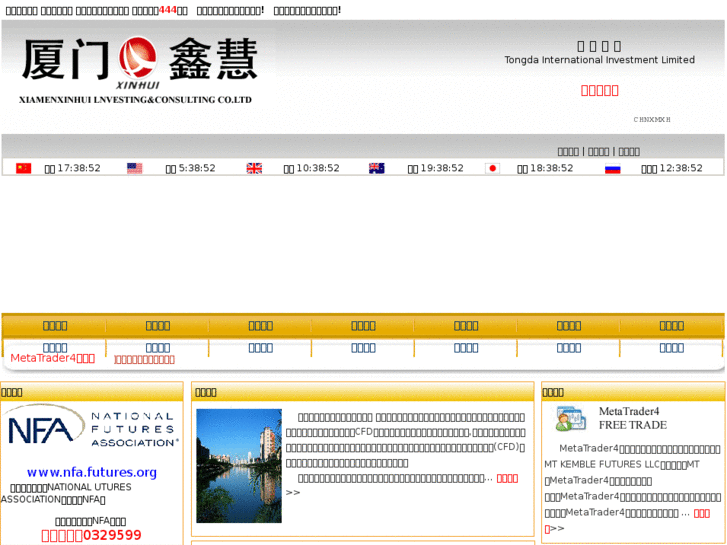Select the Russia flag icon

612,168
